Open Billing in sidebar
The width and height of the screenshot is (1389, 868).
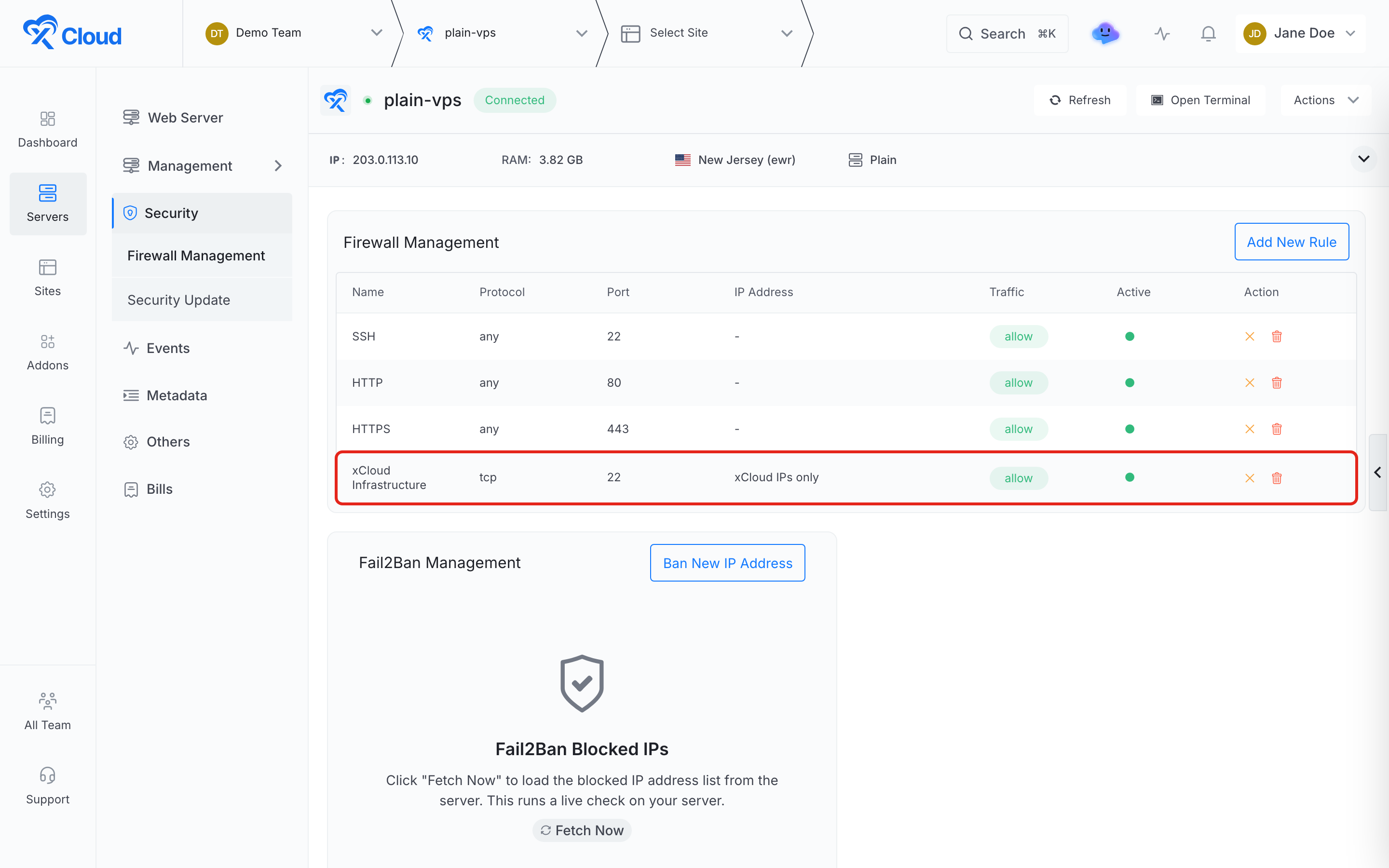point(48,427)
